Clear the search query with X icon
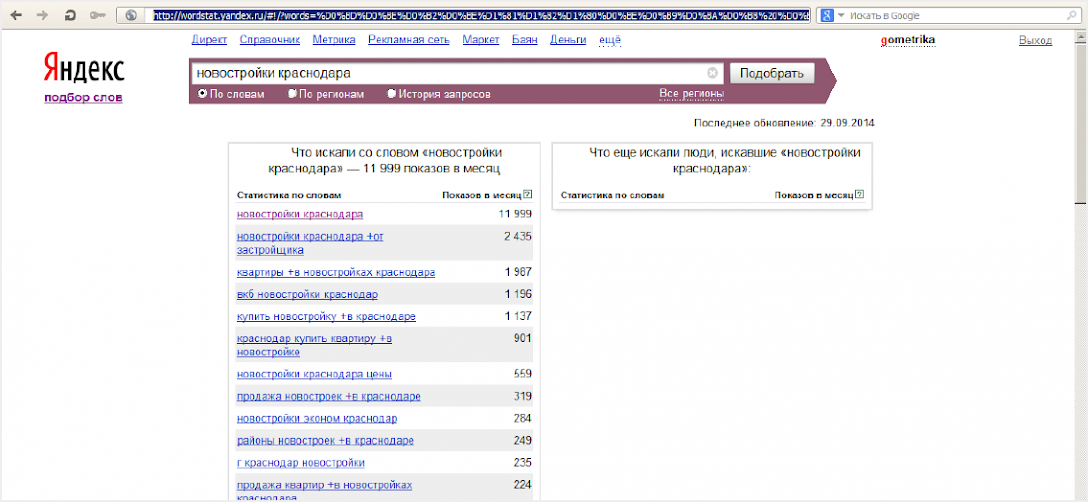The image size is (1088, 502). [712, 73]
